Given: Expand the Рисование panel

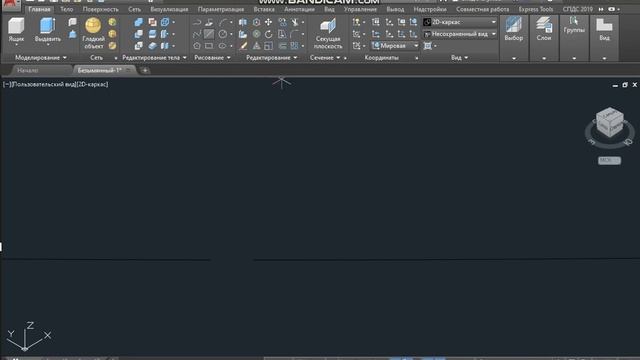Looking at the screenshot, I should point(212,58).
